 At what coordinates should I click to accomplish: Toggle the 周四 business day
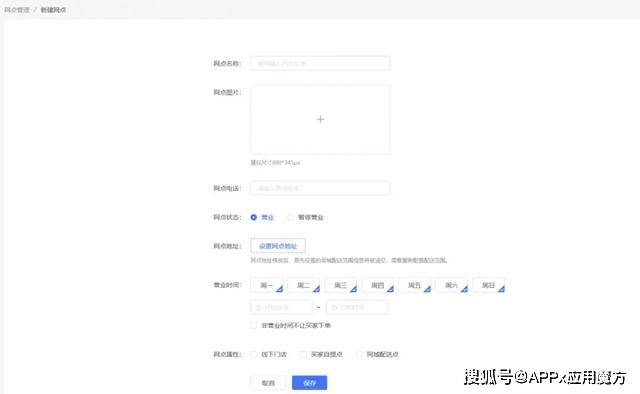pyautogui.click(x=378, y=285)
